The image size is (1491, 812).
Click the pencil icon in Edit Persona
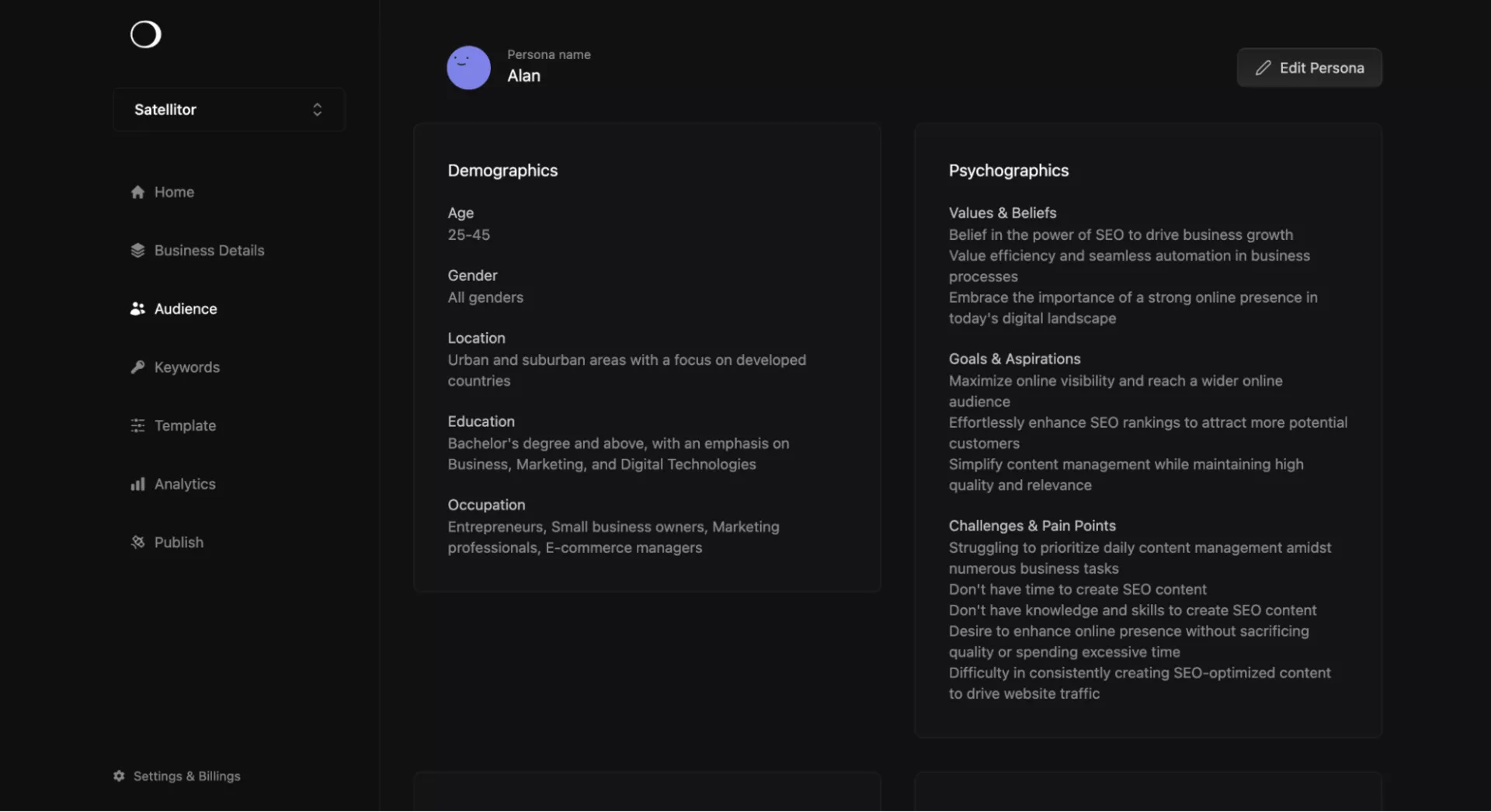[1263, 68]
